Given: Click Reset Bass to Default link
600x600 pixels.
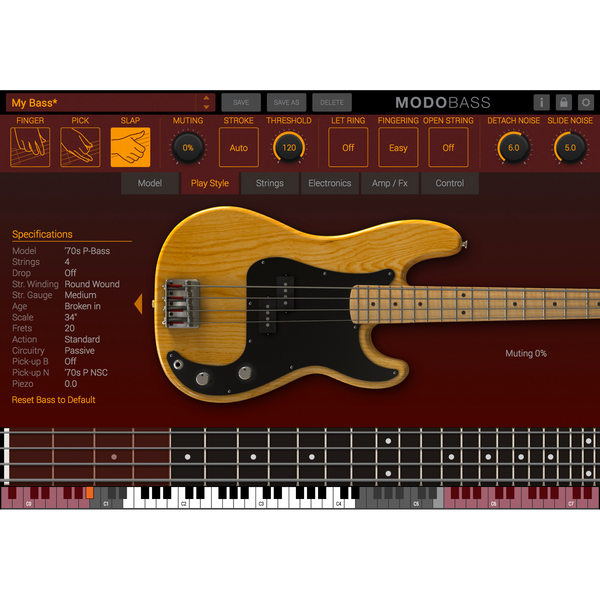Looking at the screenshot, I should 54,400.
